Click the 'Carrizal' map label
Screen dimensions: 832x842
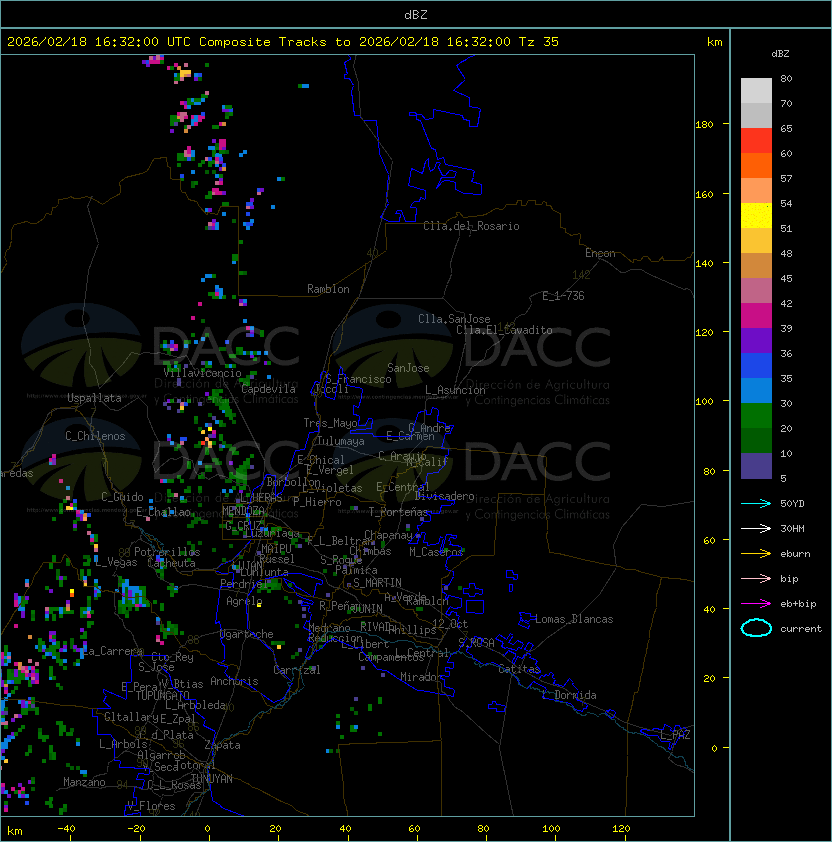coord(297,670)
